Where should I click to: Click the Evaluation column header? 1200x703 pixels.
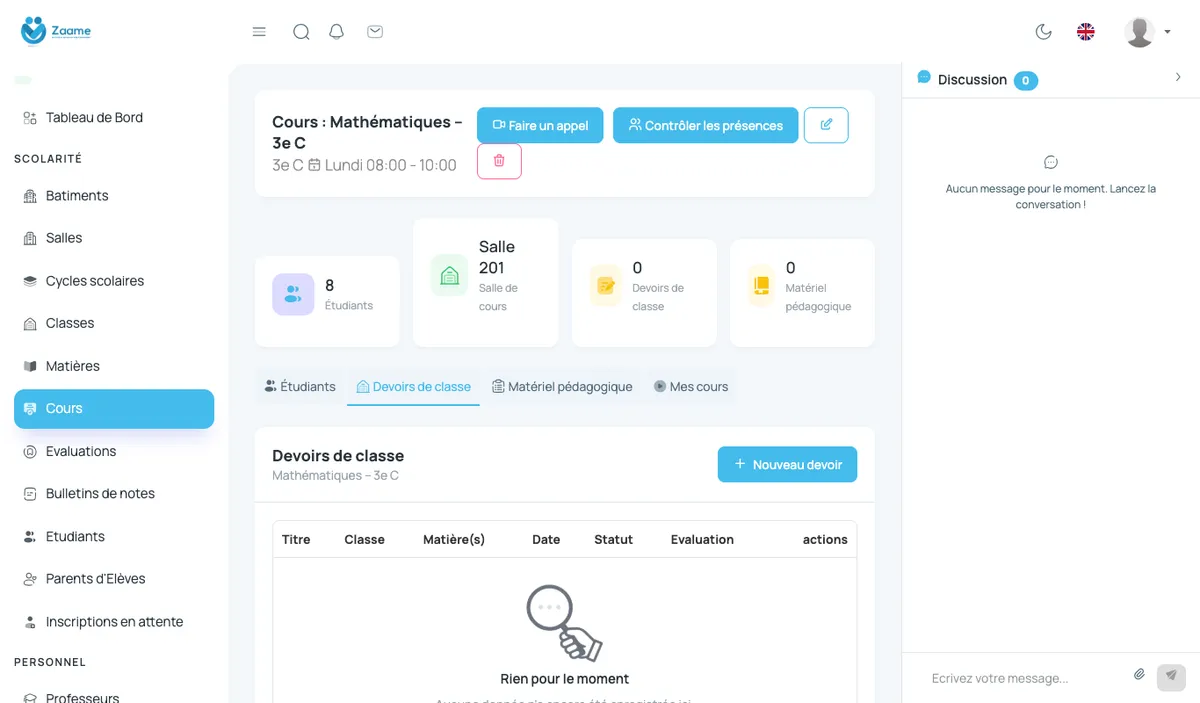pyautogui.click(x=702, y=539)
